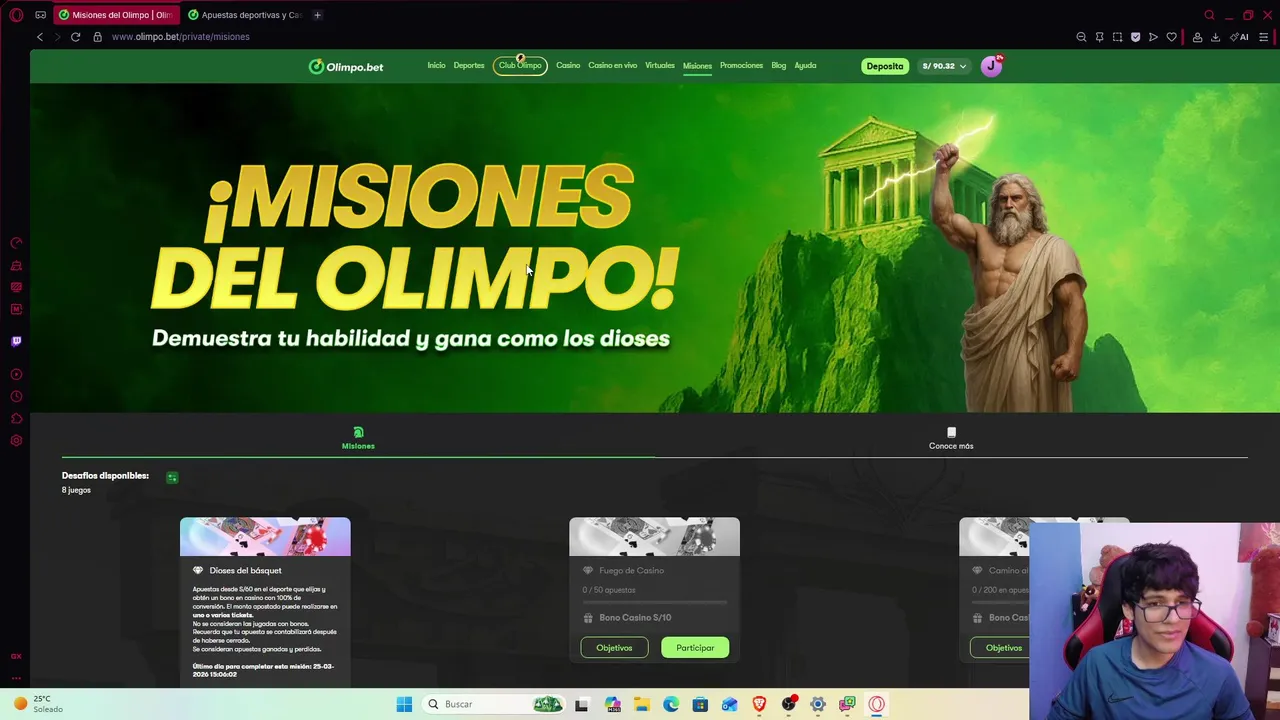Open Casino en vivo in the navigation
Viewport: 1280px width, 720px height.
pos(613,66)
